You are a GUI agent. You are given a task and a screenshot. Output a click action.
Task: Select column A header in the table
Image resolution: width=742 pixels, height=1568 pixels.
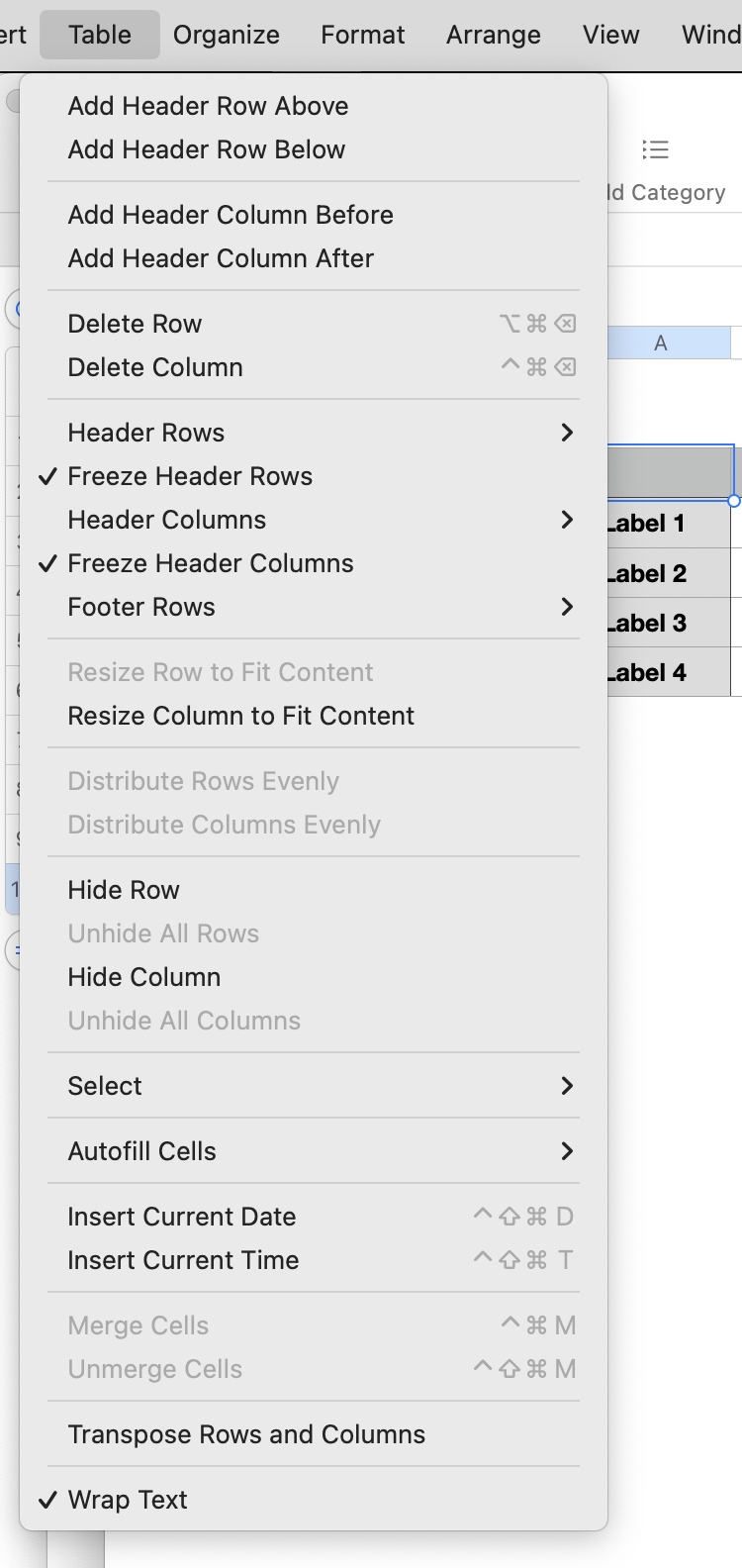tap(661, 343)
